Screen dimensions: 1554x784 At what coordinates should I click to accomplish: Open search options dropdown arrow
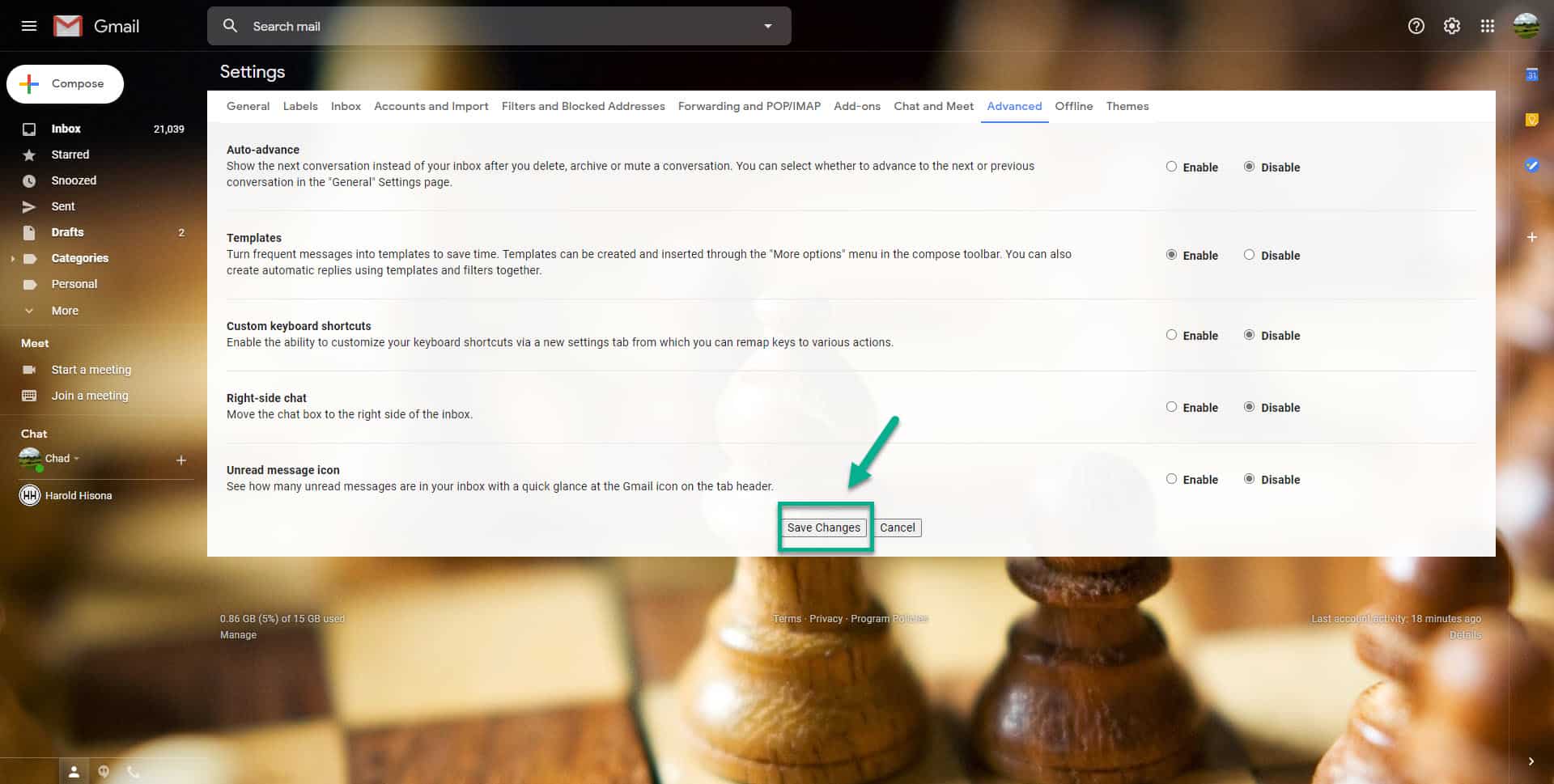pos(767,26)
